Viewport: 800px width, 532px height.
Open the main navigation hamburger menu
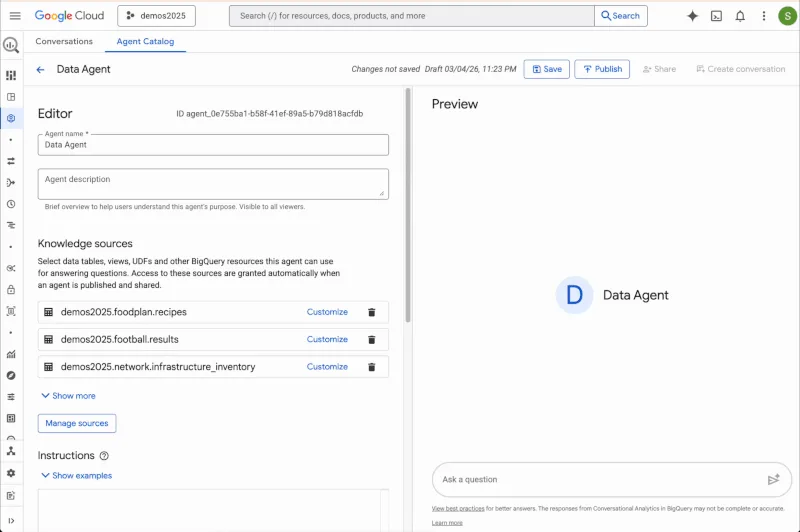(15, 16)
